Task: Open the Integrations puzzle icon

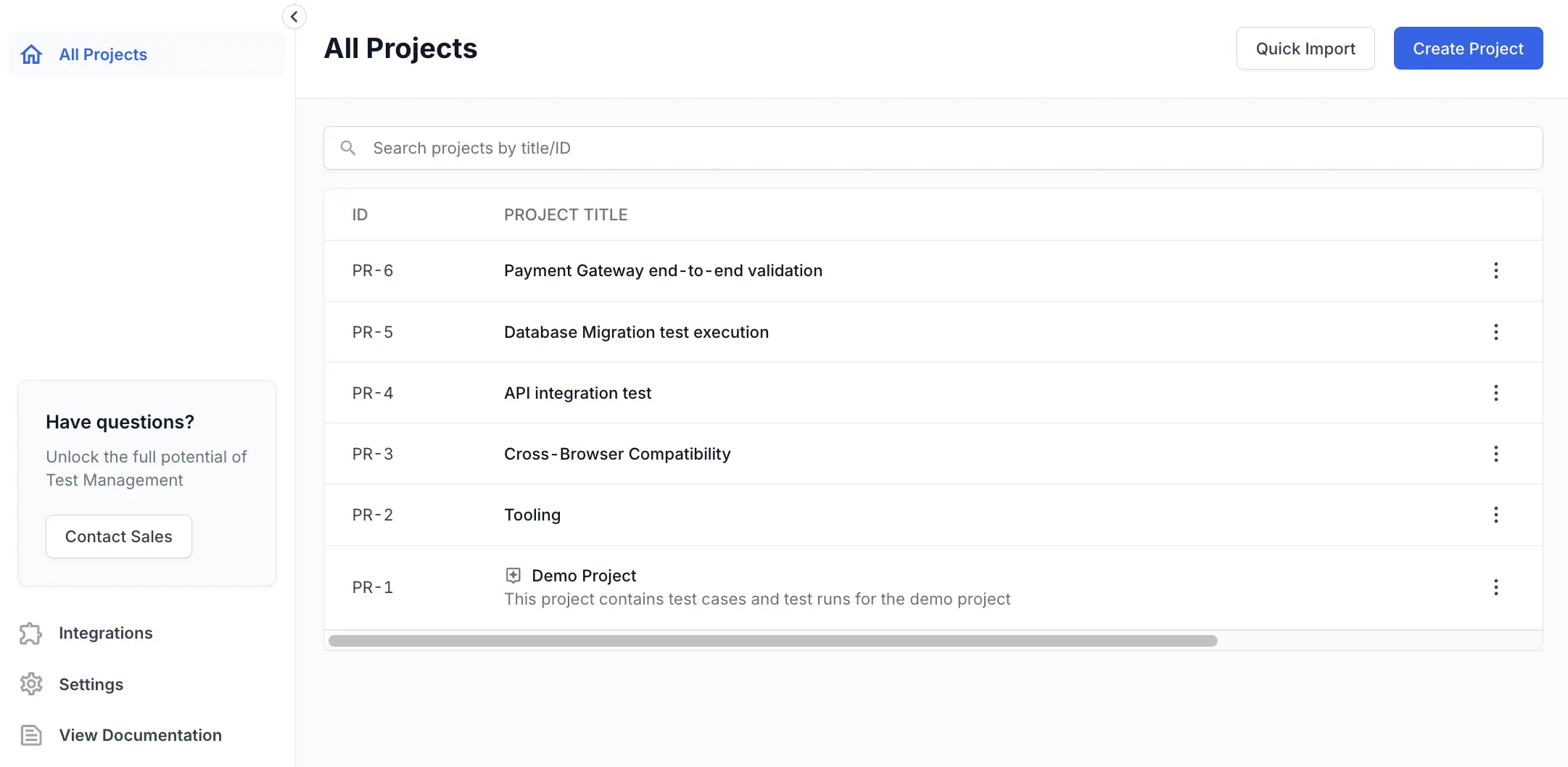Action: [30, 633]
